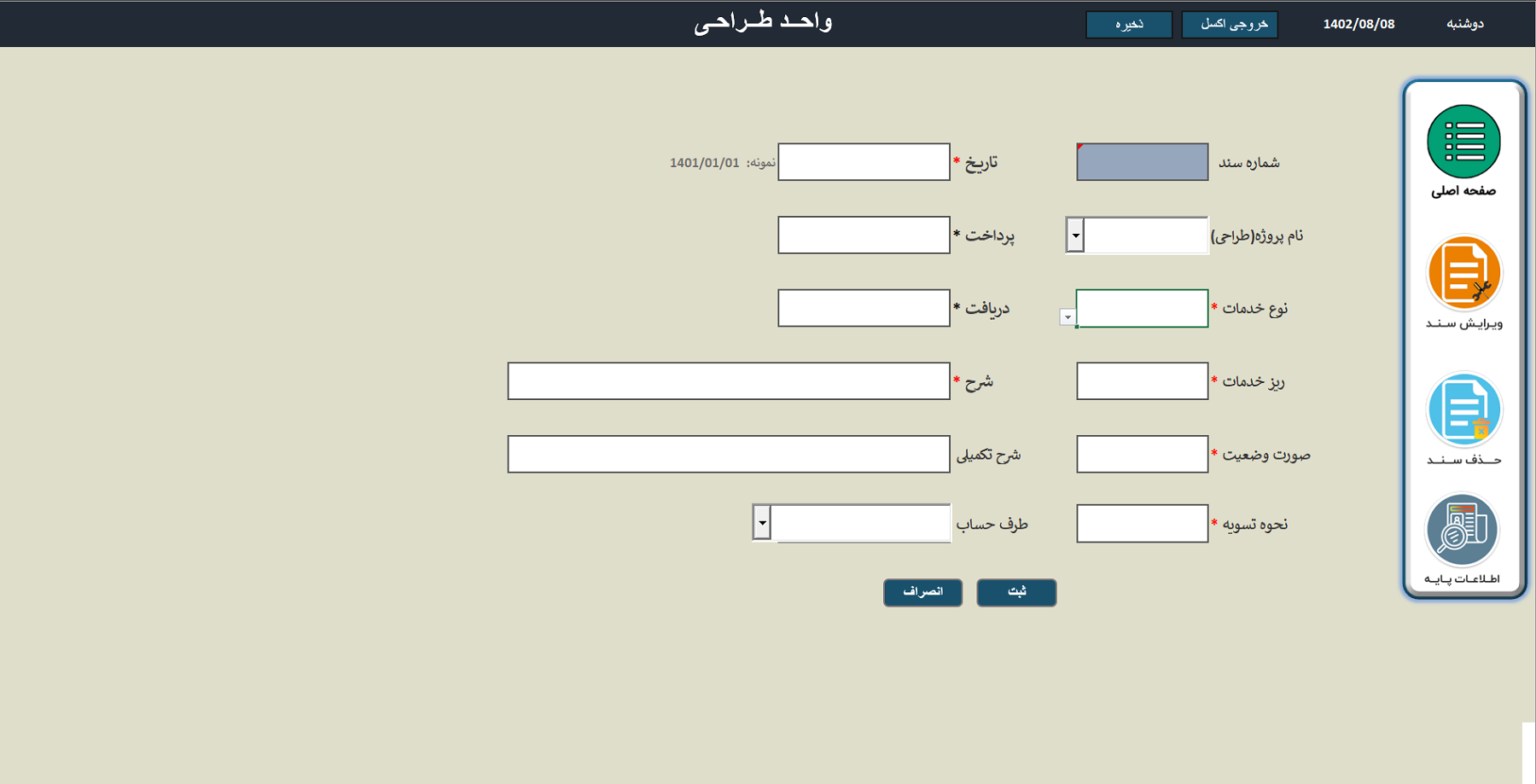
Task: Select the نحوه تسویه field
Action: [1142, 523]
